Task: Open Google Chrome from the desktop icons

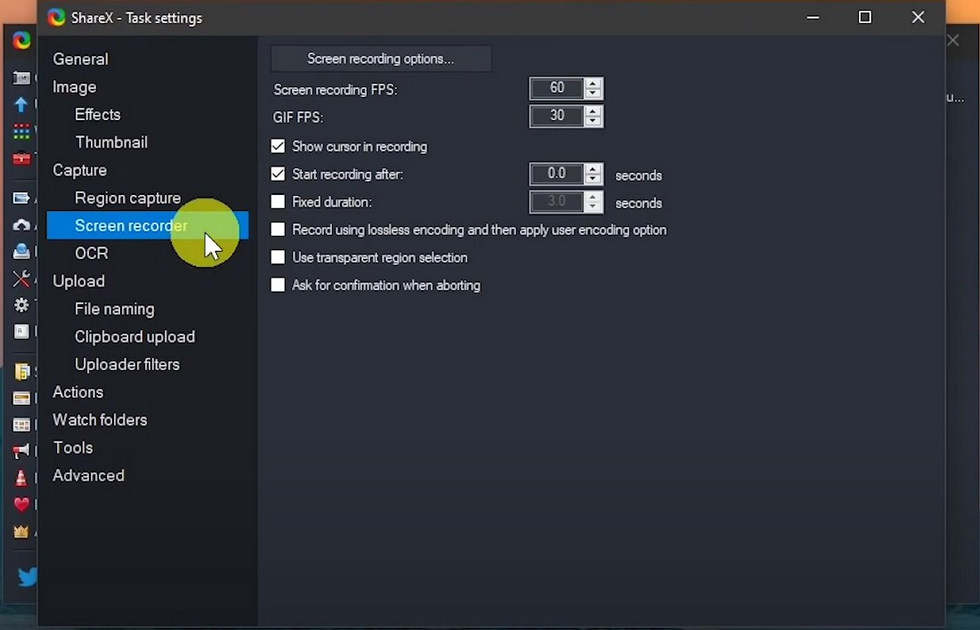Action: (20, 40)
